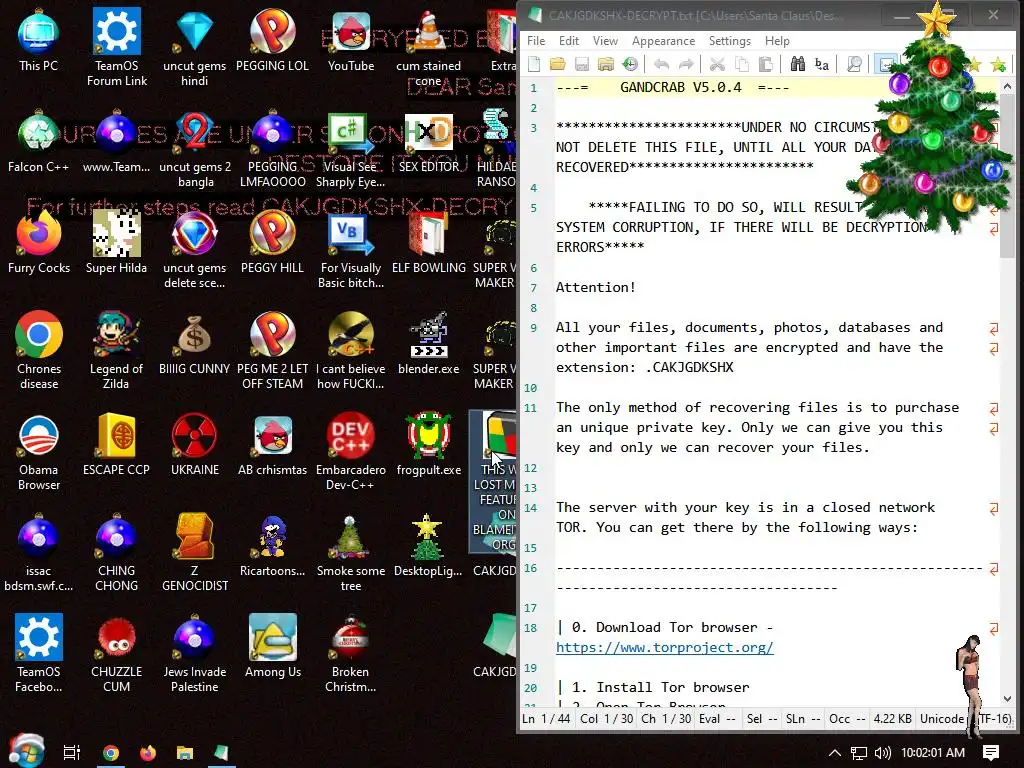Open Find with the binoculars icon

[x=797, y=64]
